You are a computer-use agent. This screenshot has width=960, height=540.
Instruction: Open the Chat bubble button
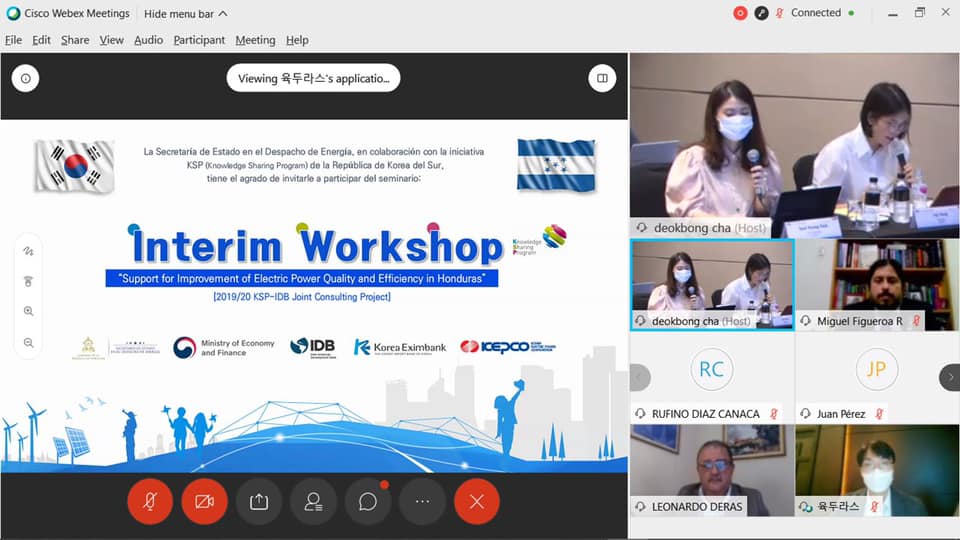tap(368, 501)
